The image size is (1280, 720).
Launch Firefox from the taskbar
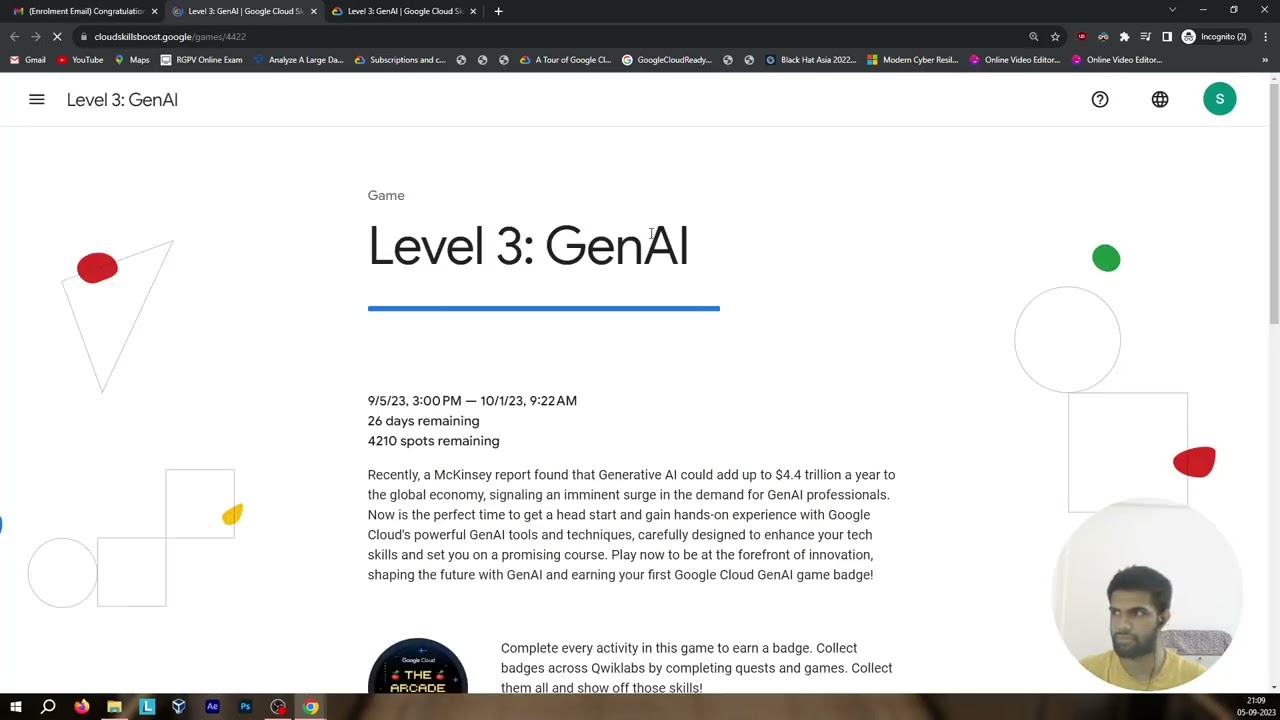[81, 707]
